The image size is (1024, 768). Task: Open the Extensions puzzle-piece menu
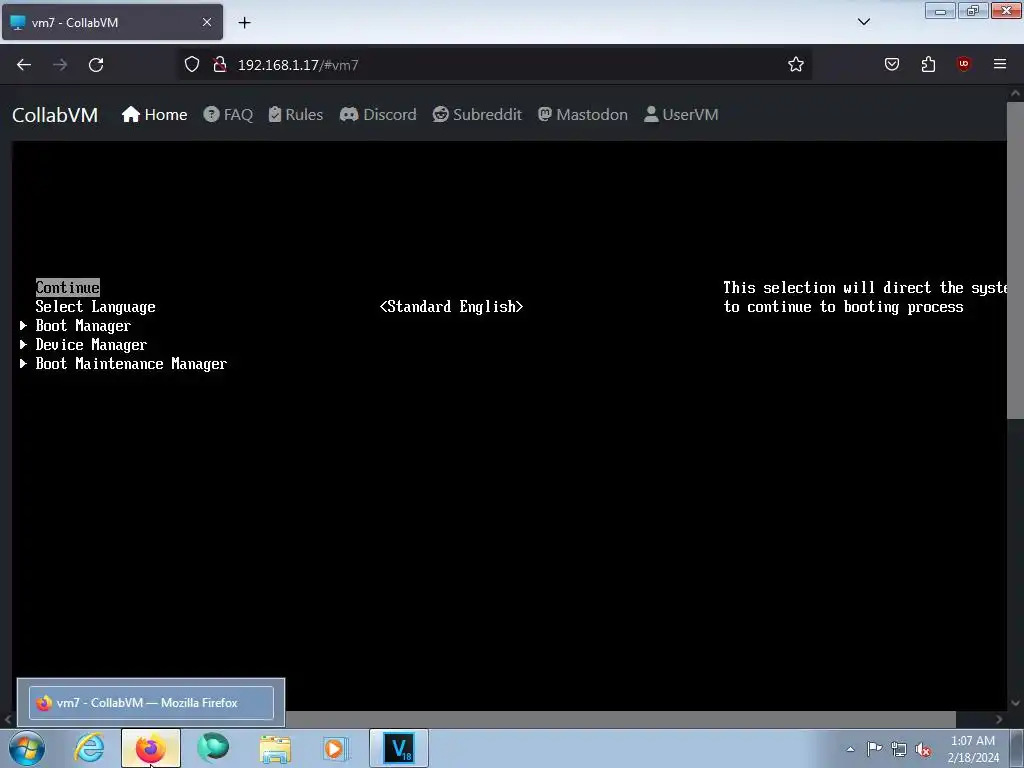[928, 65]
